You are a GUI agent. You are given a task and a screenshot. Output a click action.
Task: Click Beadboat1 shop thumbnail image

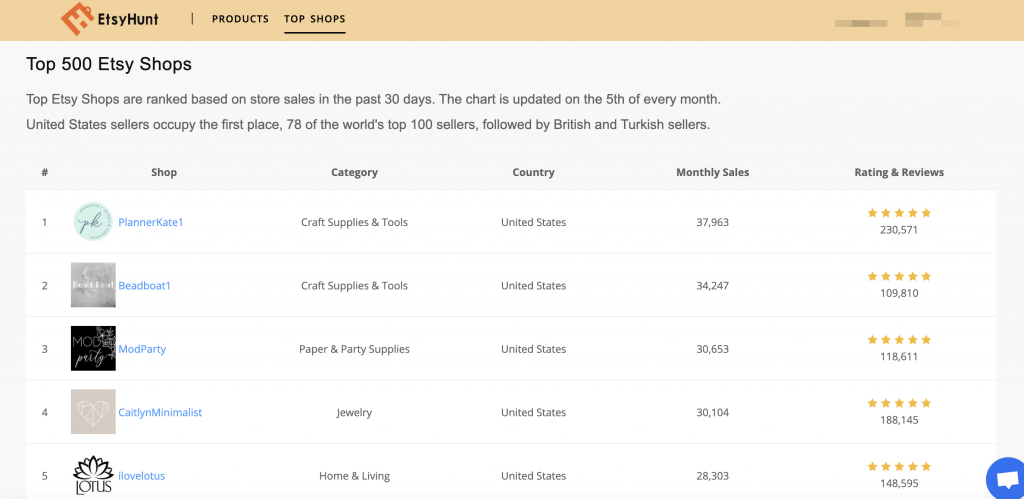[93, 285]
